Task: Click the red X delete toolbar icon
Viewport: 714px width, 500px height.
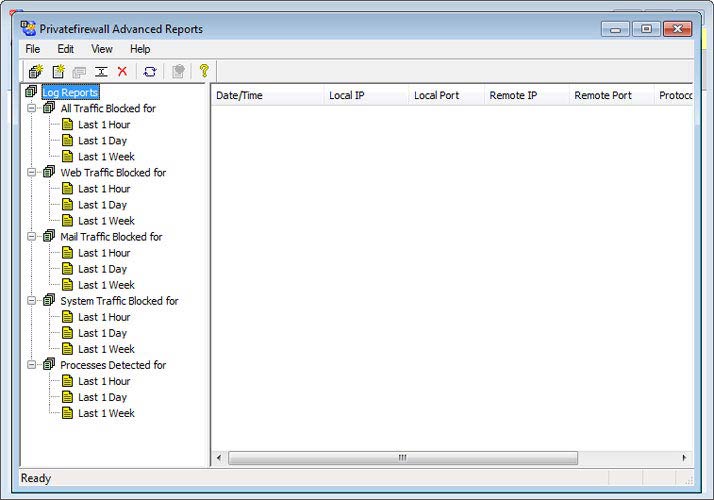Action: tap(122, 71)
